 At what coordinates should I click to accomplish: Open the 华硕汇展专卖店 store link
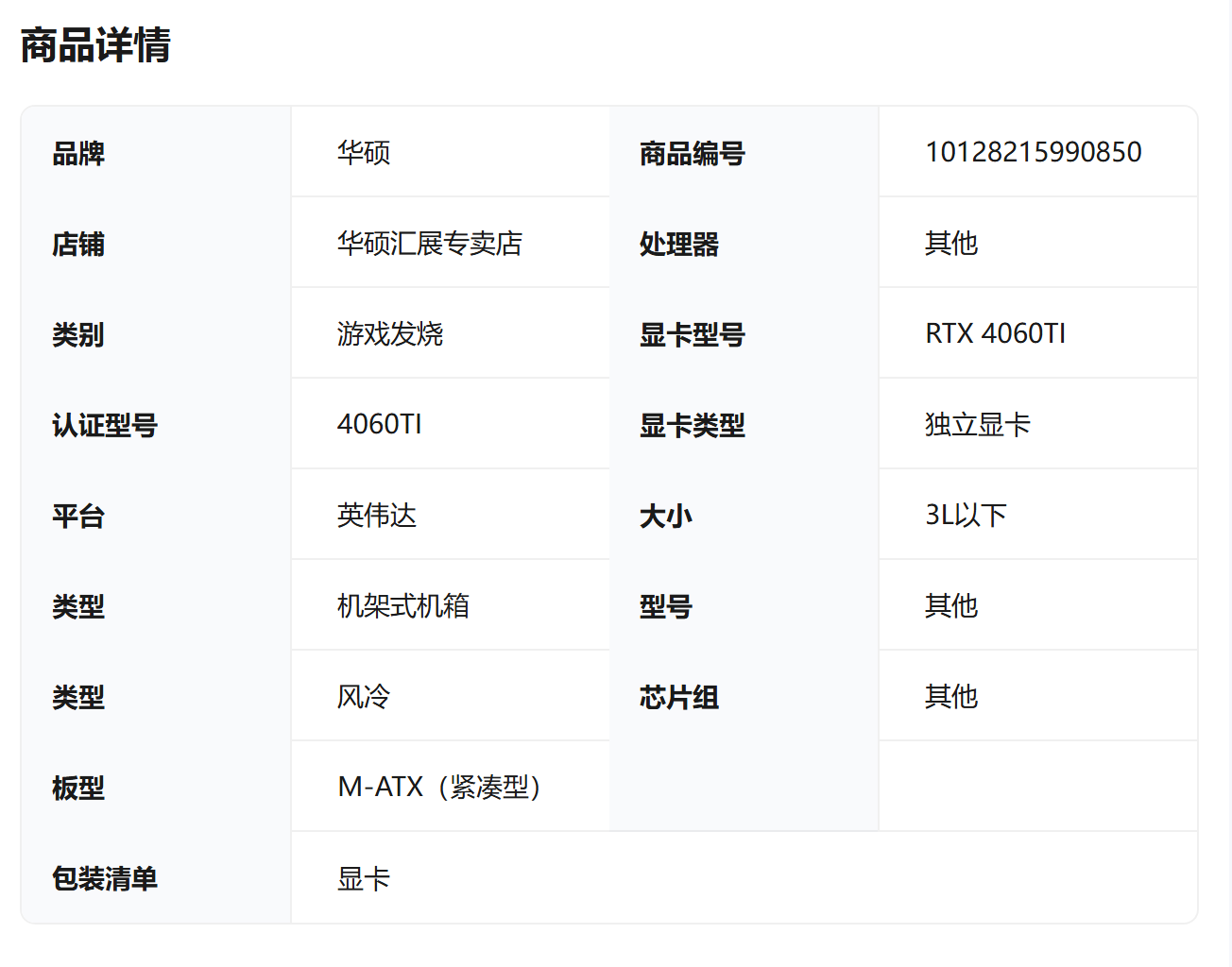point(429,244)
